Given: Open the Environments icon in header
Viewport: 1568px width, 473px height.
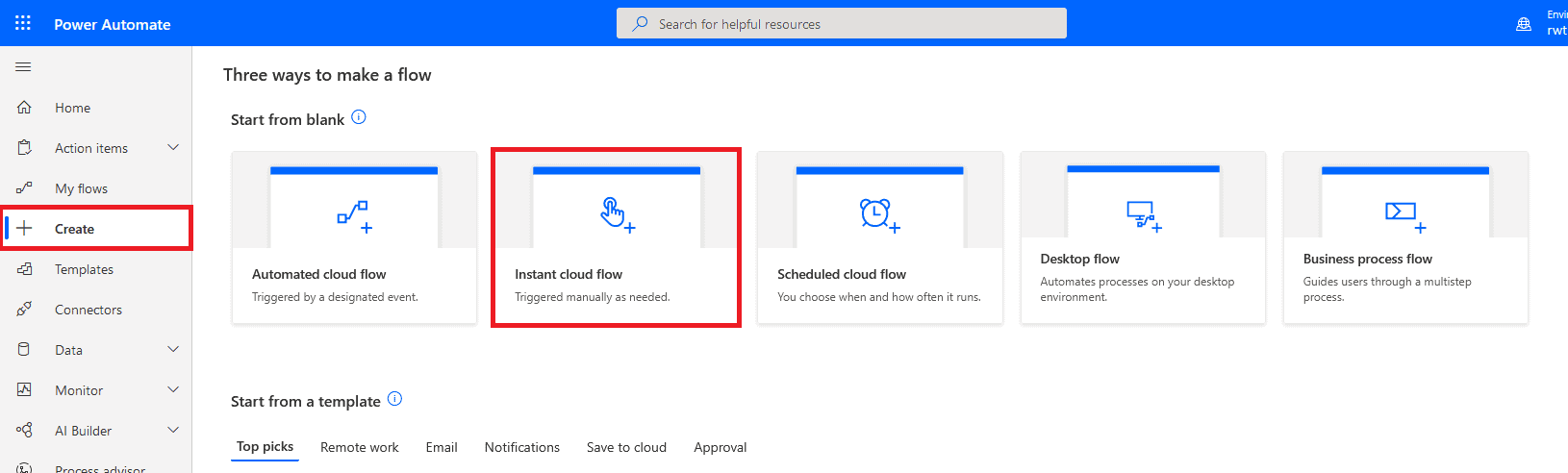Looking at the screenshot, I should 1524,24.
